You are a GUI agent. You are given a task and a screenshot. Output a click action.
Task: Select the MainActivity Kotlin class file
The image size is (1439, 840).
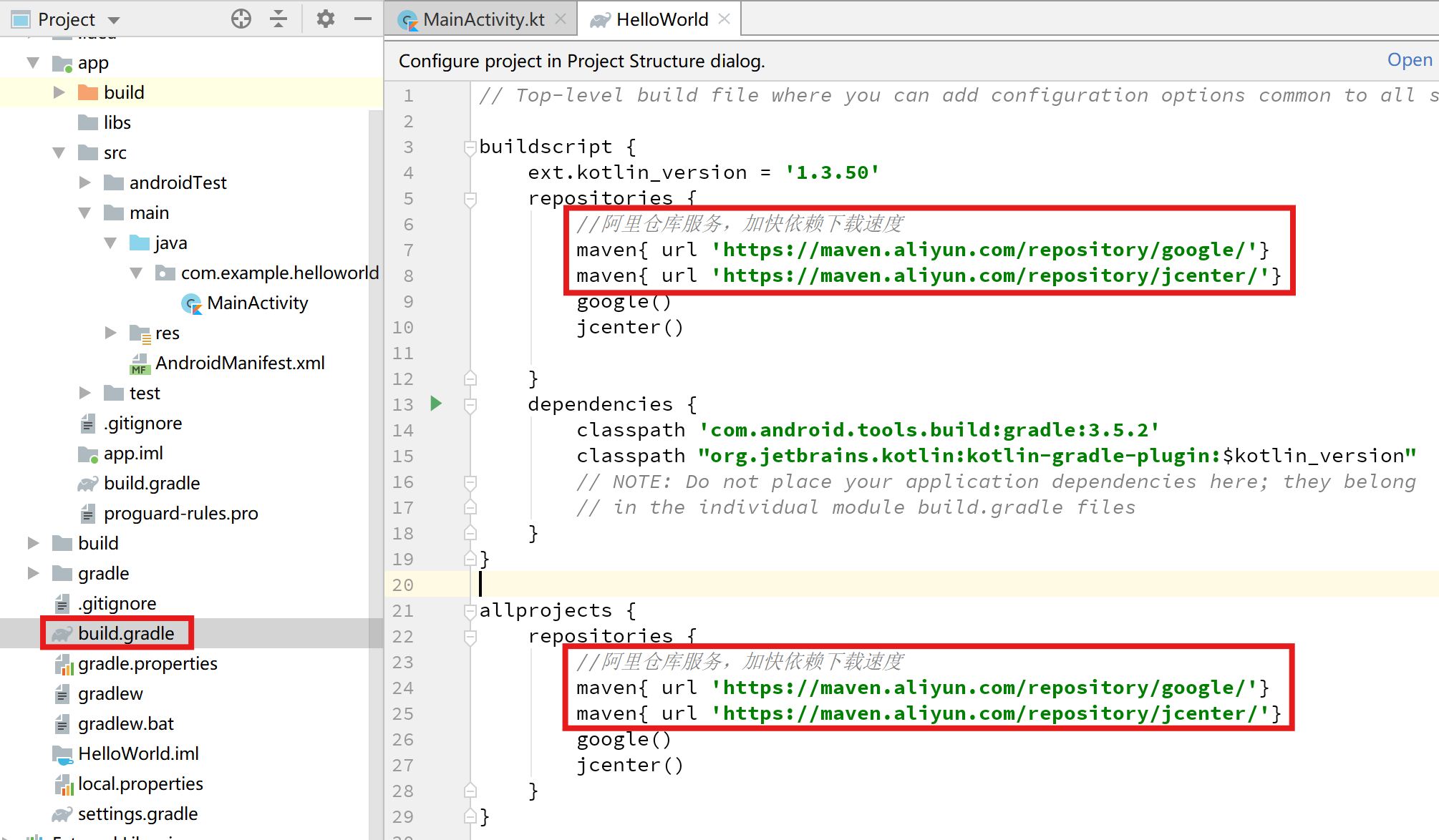(257, 303)
